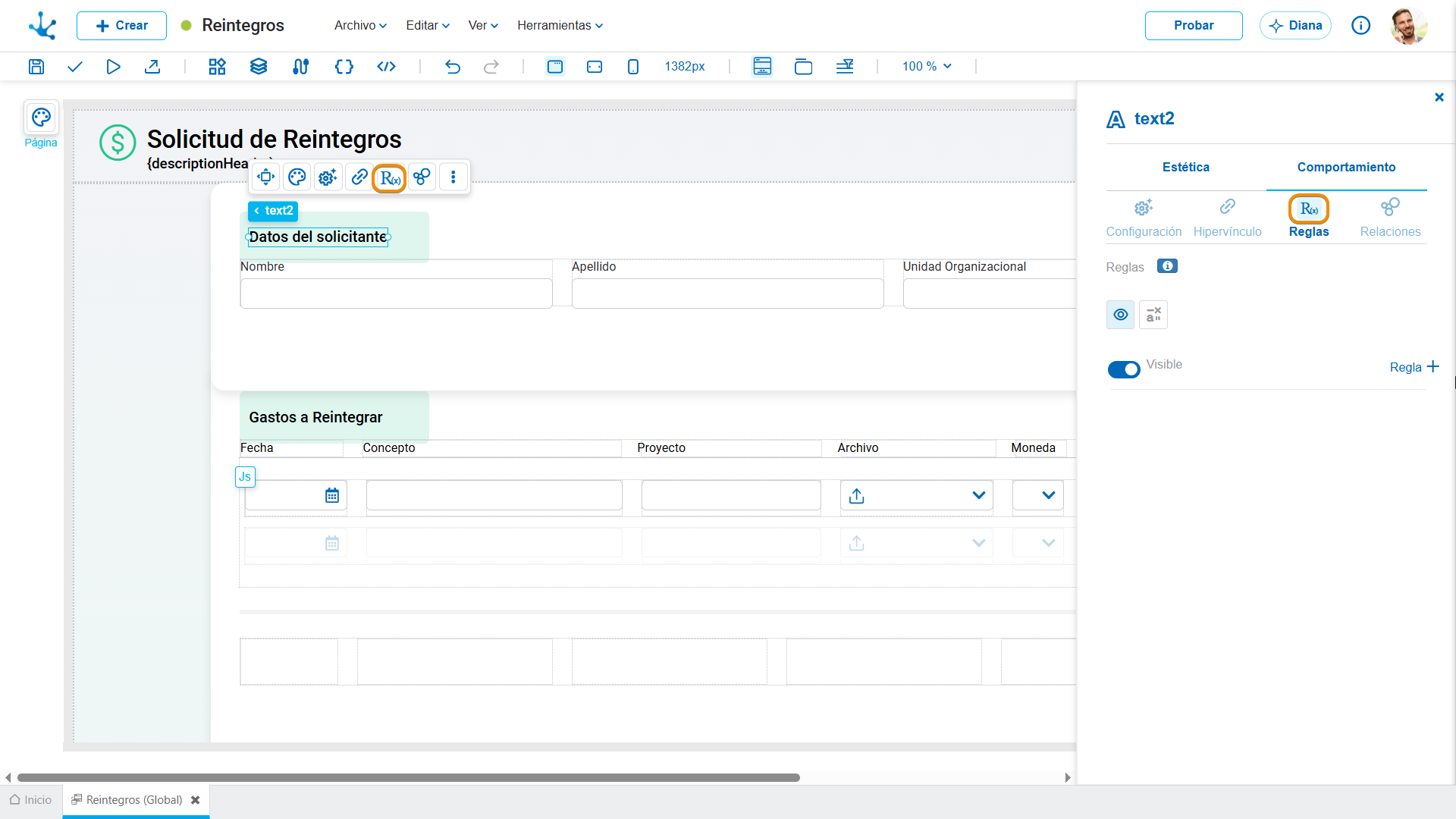This screenshot has height=819, width=1456.
Task: Click the Save icon in toolbar
Action: pyautogui.click(x=36, y=67)
